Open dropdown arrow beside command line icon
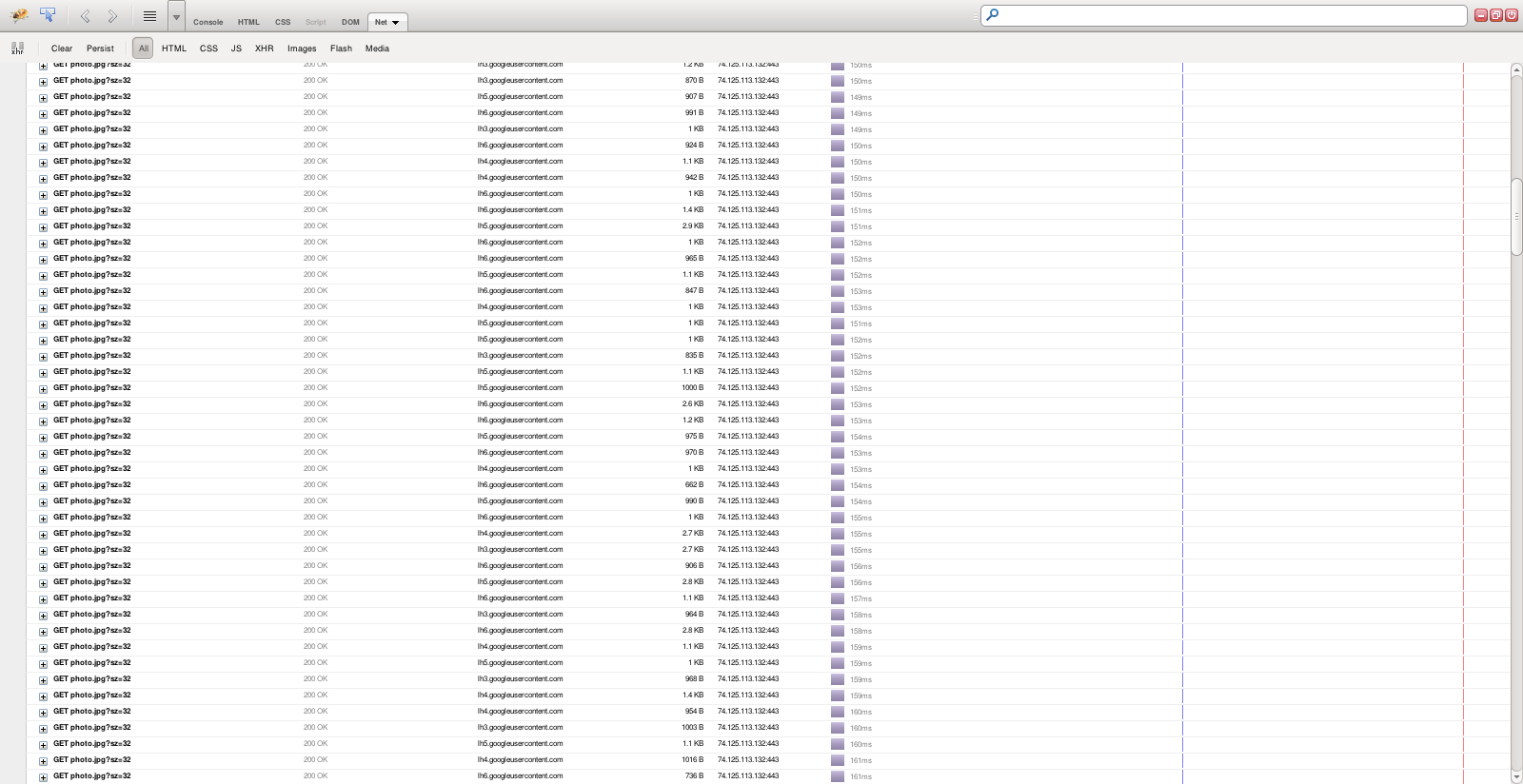The width and height of the screenshot is (1523, 784). 176,16
